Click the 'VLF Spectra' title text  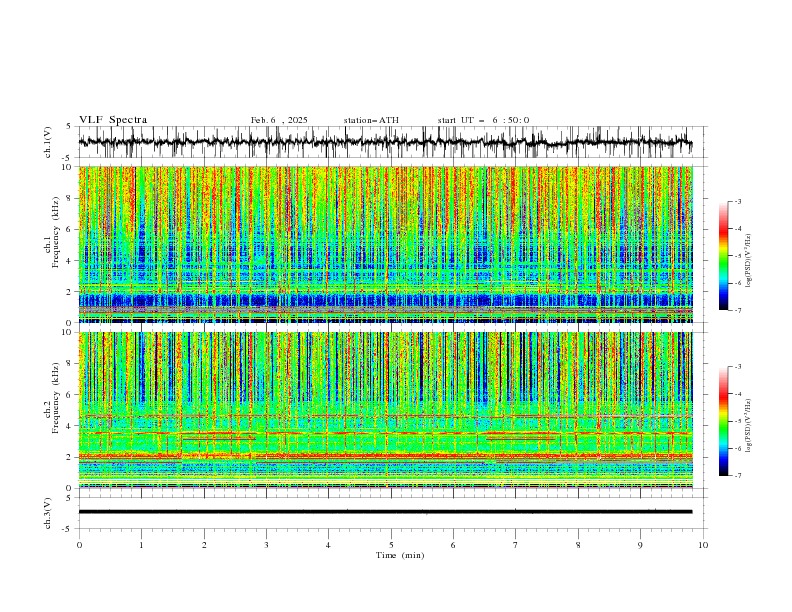pos(113,120)
